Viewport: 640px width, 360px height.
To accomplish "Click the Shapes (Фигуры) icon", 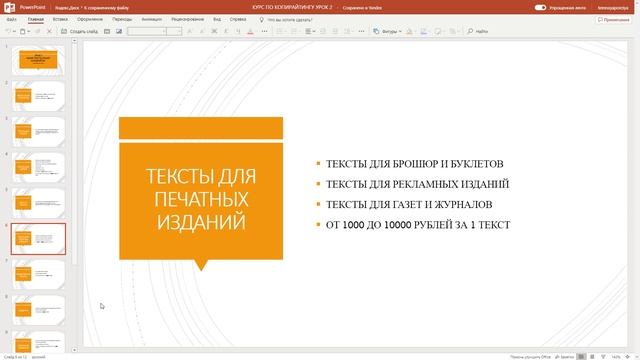I will pyautogui.click(x=376, y=31).
